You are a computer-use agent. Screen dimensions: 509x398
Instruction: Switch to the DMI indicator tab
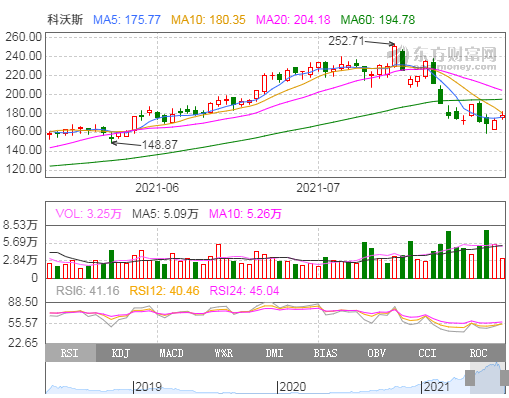(274, 353)
